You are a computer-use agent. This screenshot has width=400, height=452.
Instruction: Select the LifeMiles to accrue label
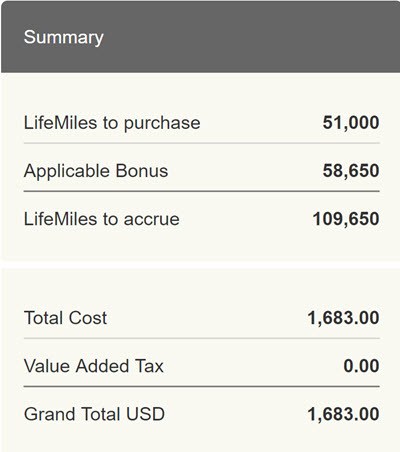(x=102, y=219)
